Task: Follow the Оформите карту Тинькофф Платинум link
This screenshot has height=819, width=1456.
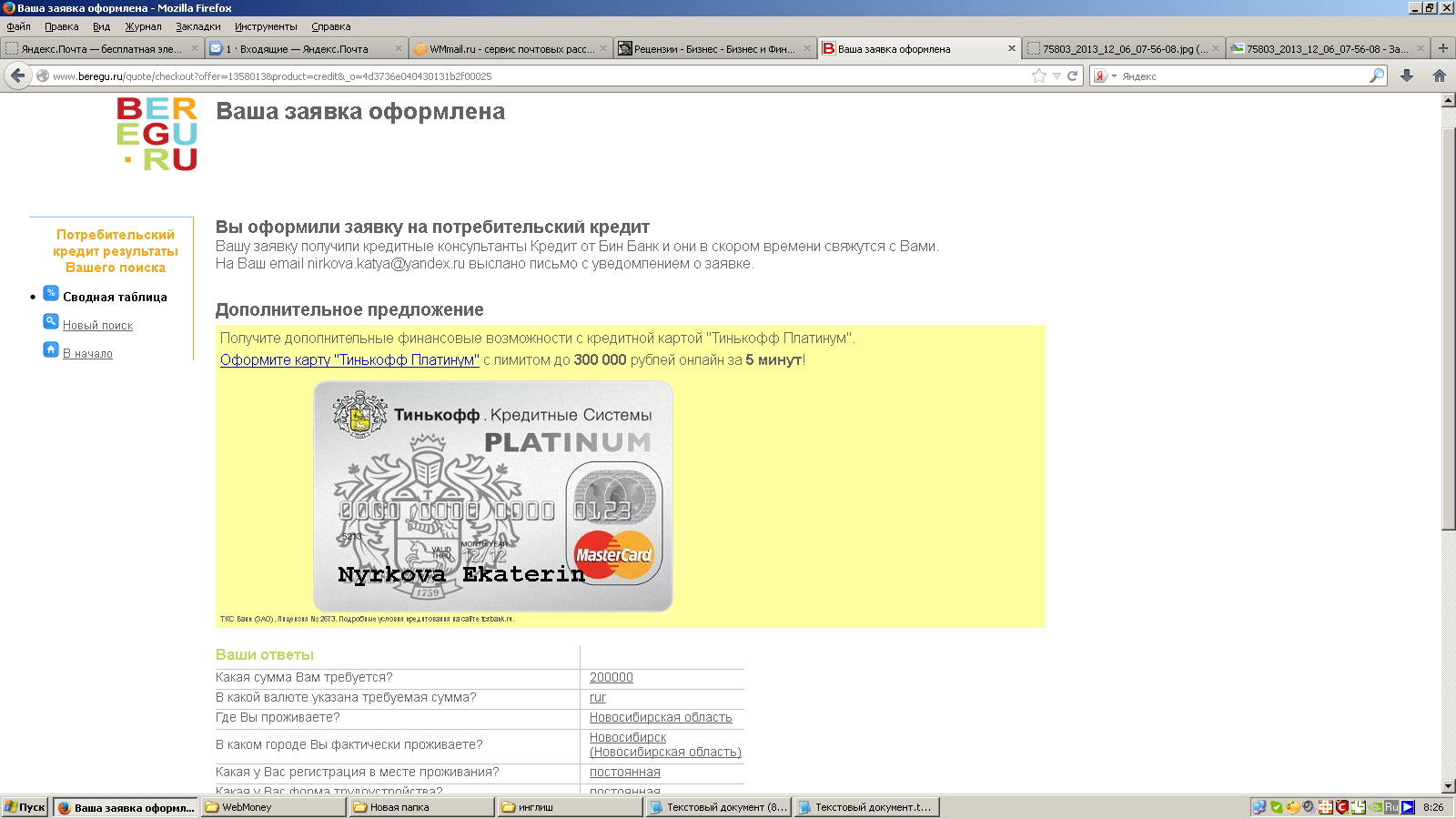Action: 349,359
